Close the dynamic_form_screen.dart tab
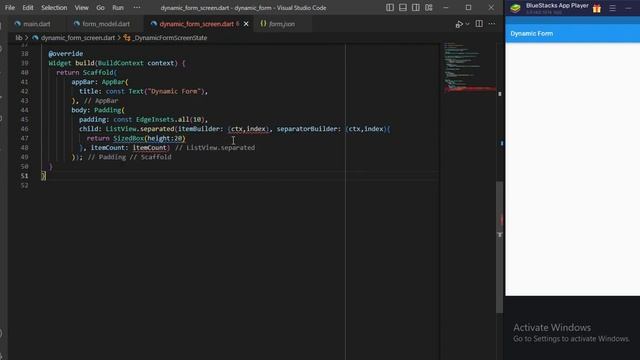This screenshot has height=360, width=640. point(246,24)
